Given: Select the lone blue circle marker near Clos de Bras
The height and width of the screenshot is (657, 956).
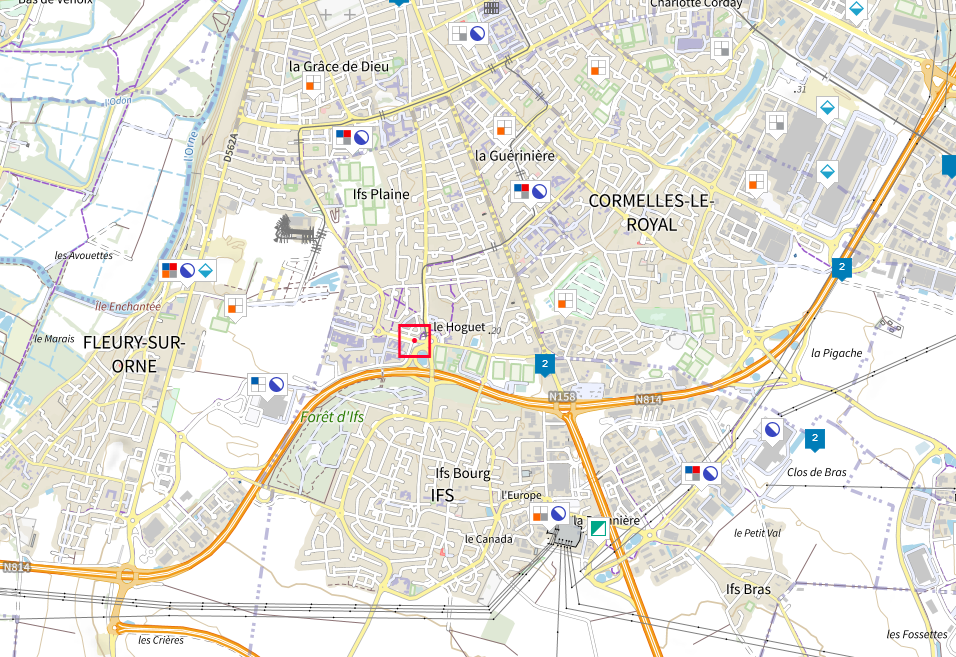Looking at the screenshot, I should [772, 430].
